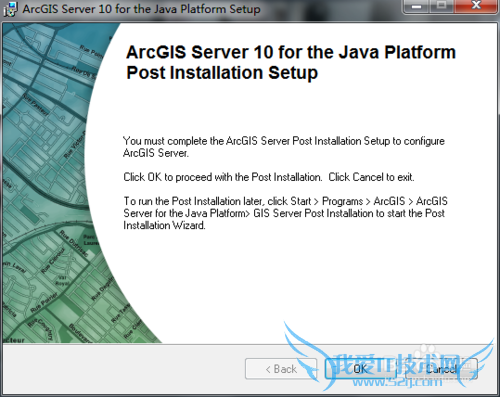Screen dimensions: 500x397
Task: Click the maximize window button
Action: click(x=442, y=6)
